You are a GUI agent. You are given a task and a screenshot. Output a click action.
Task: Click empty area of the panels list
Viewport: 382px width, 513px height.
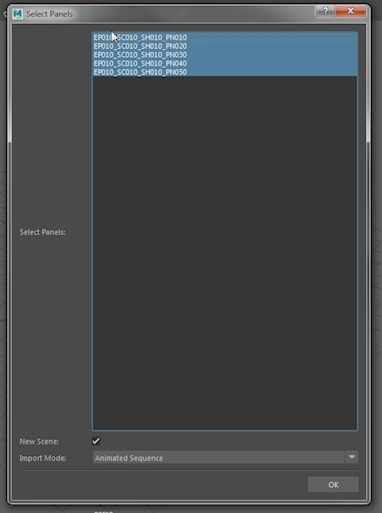point(225,253)
